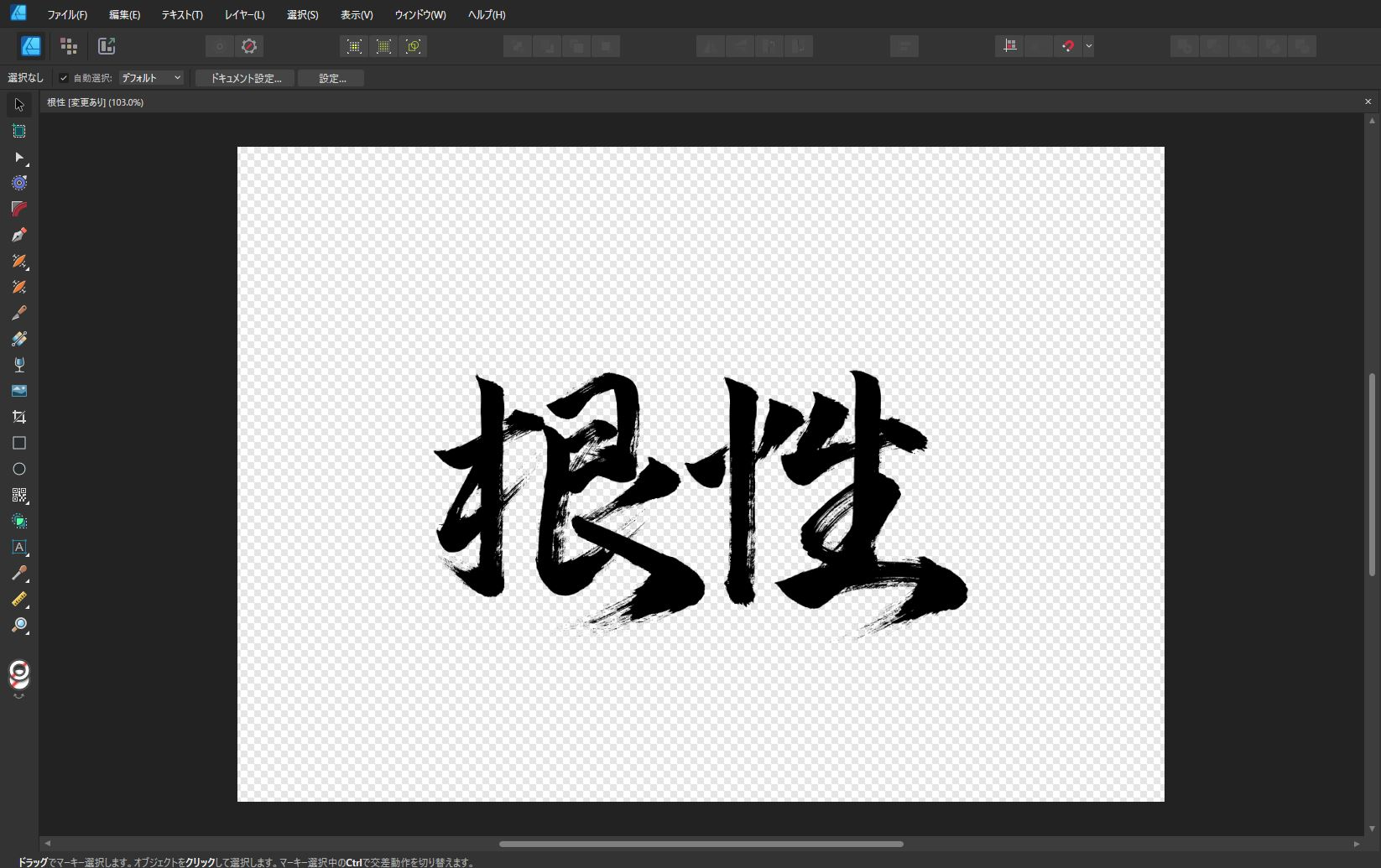This screenshot has height=868, width=1381.
Task: Click the 設定... button
Action: pos(331,78)
